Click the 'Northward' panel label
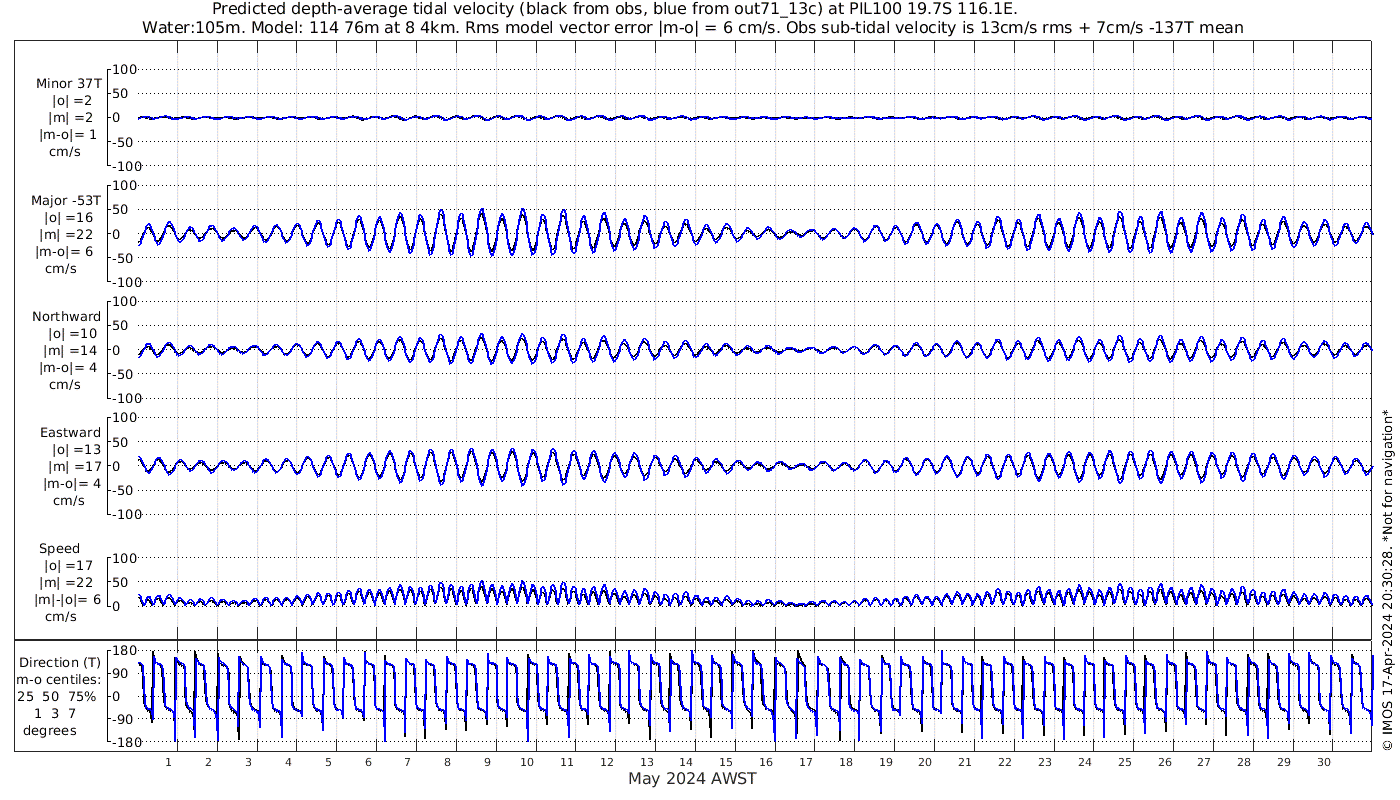1400x800 pixels. [x=66, y=317]
